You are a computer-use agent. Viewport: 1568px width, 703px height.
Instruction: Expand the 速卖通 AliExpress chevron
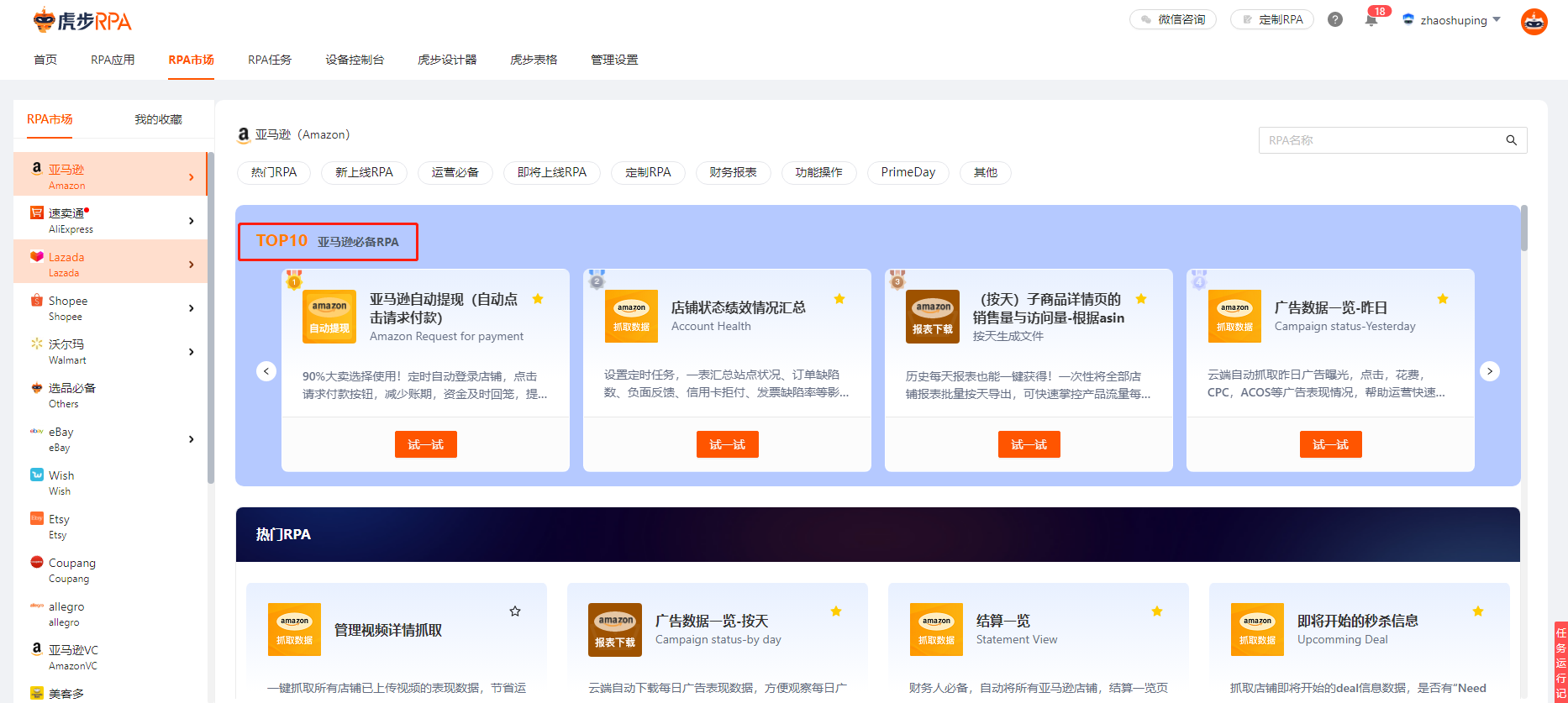pyautogui.click(x=192, y=221)
